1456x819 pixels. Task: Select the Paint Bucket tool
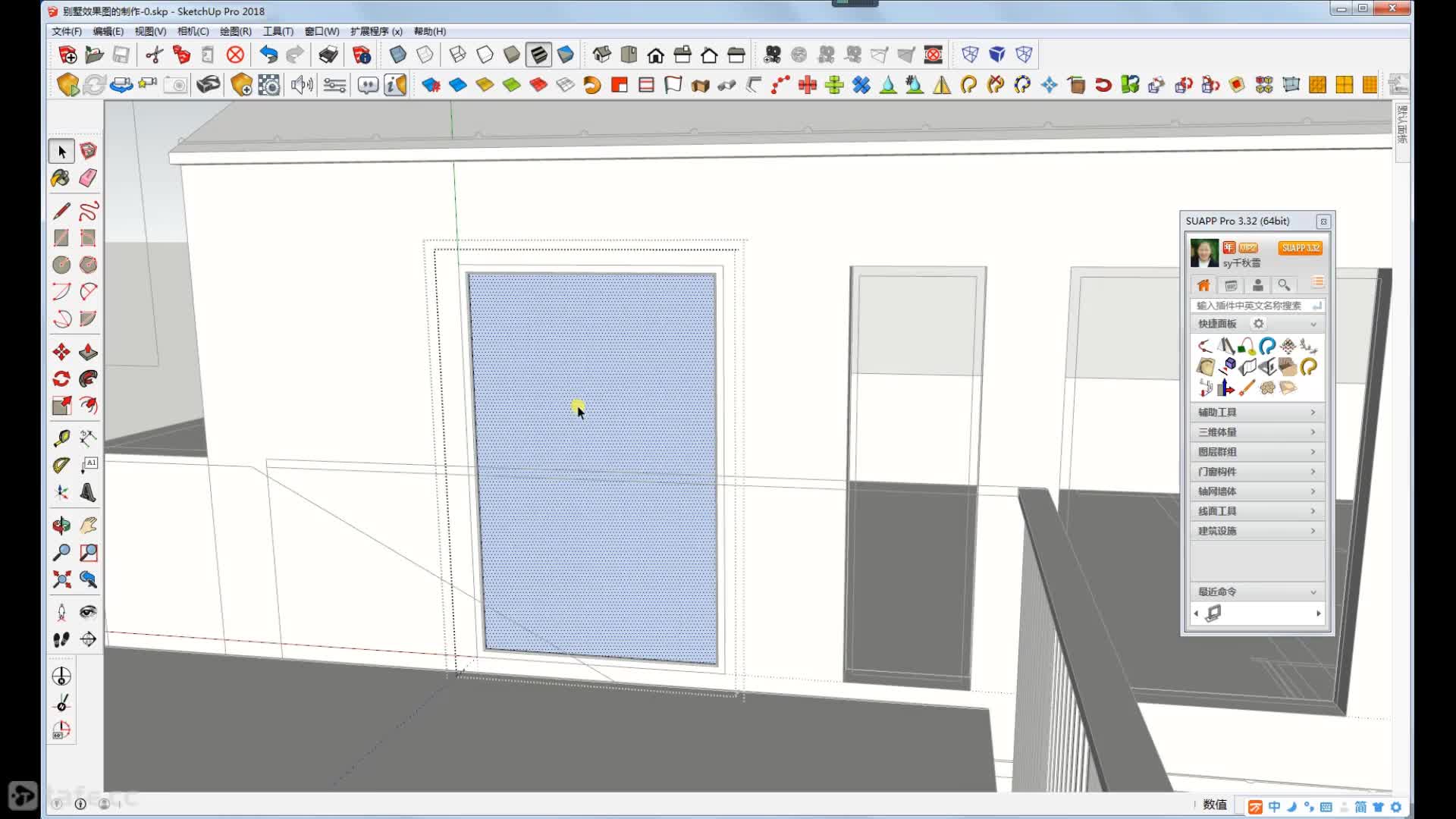coord(61,178)
